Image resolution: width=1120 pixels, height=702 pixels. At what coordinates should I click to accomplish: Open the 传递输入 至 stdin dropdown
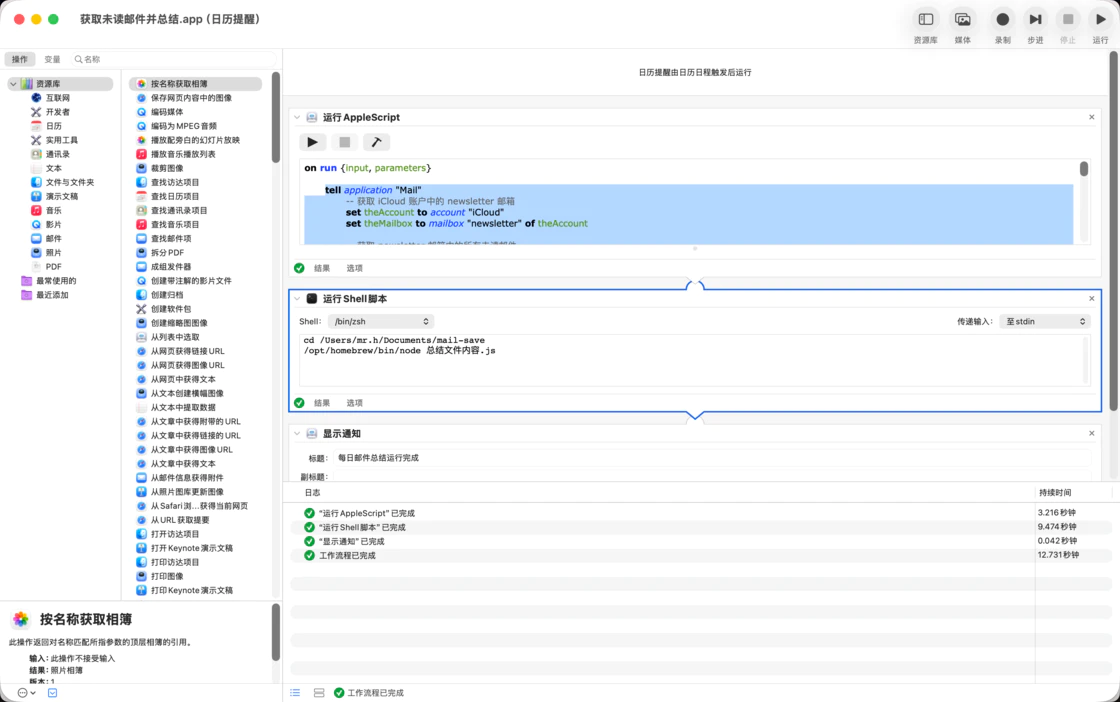1045,322
